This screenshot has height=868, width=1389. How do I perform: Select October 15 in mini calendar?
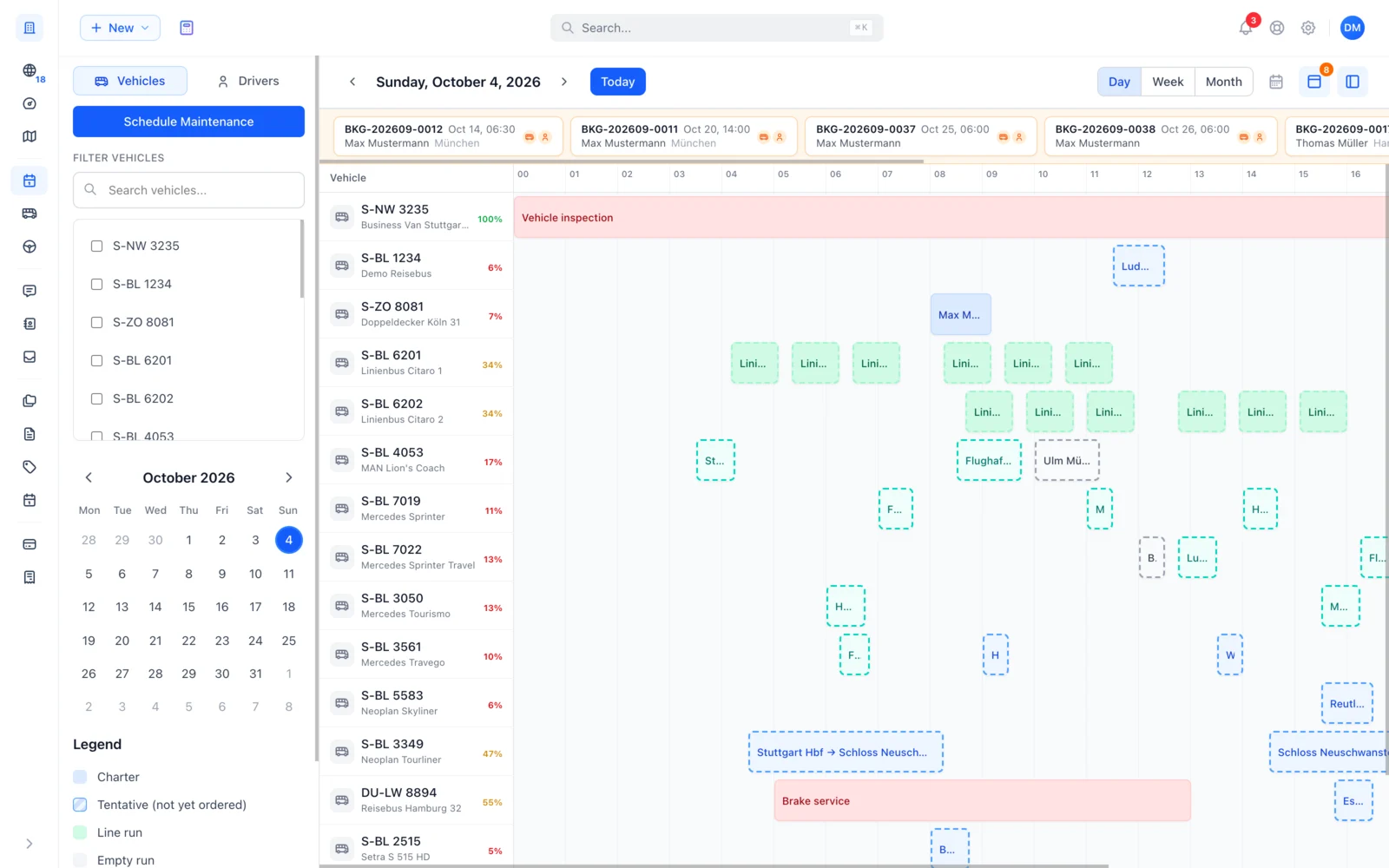click(188, 607)
